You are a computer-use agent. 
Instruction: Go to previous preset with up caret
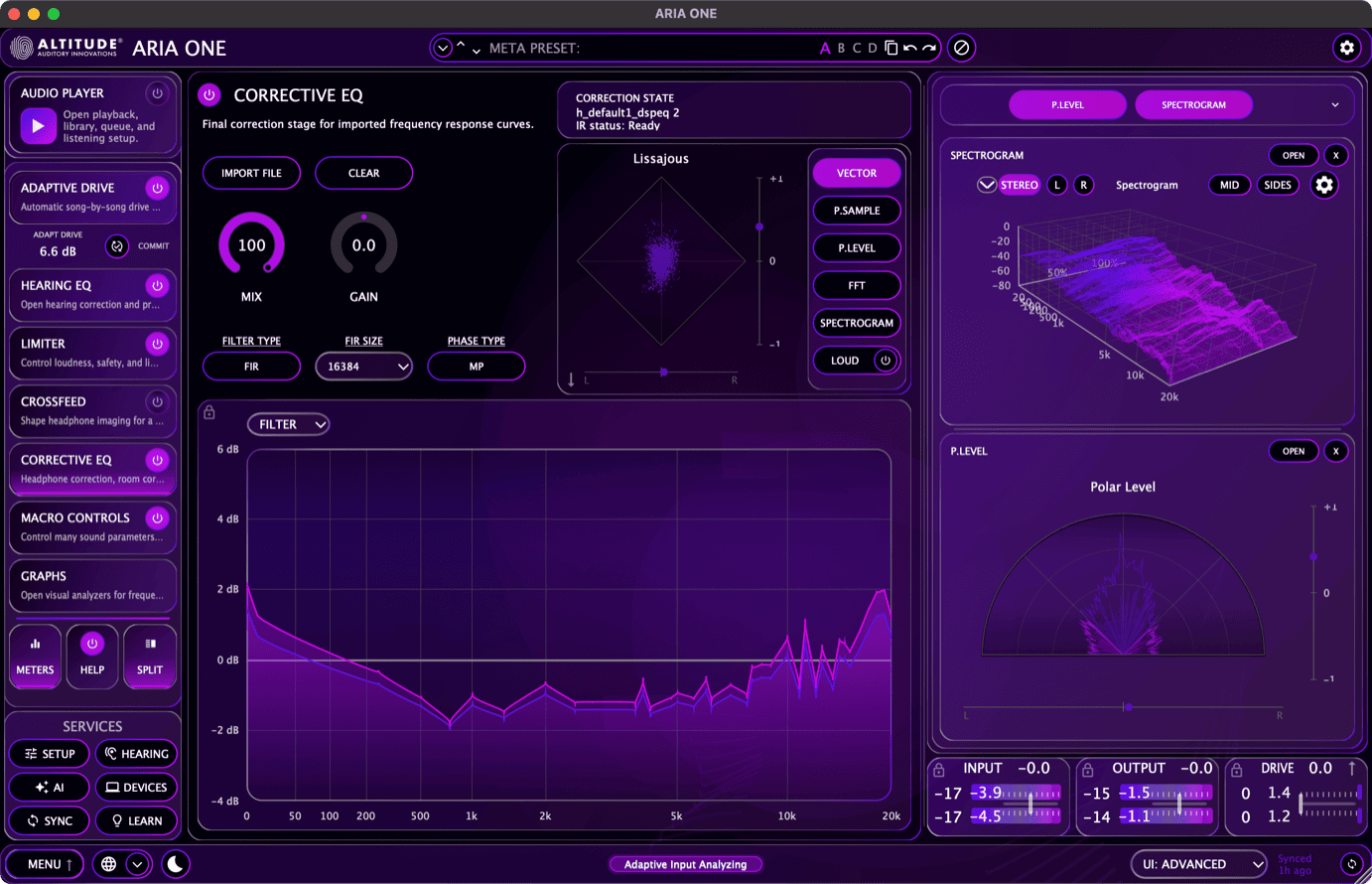(x=461, y=46)
